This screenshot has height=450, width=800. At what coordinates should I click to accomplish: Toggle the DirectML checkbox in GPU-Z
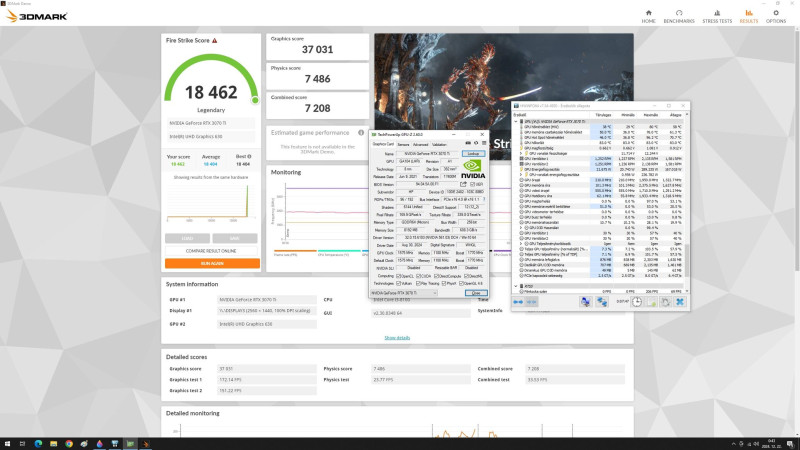coord(466,276)
